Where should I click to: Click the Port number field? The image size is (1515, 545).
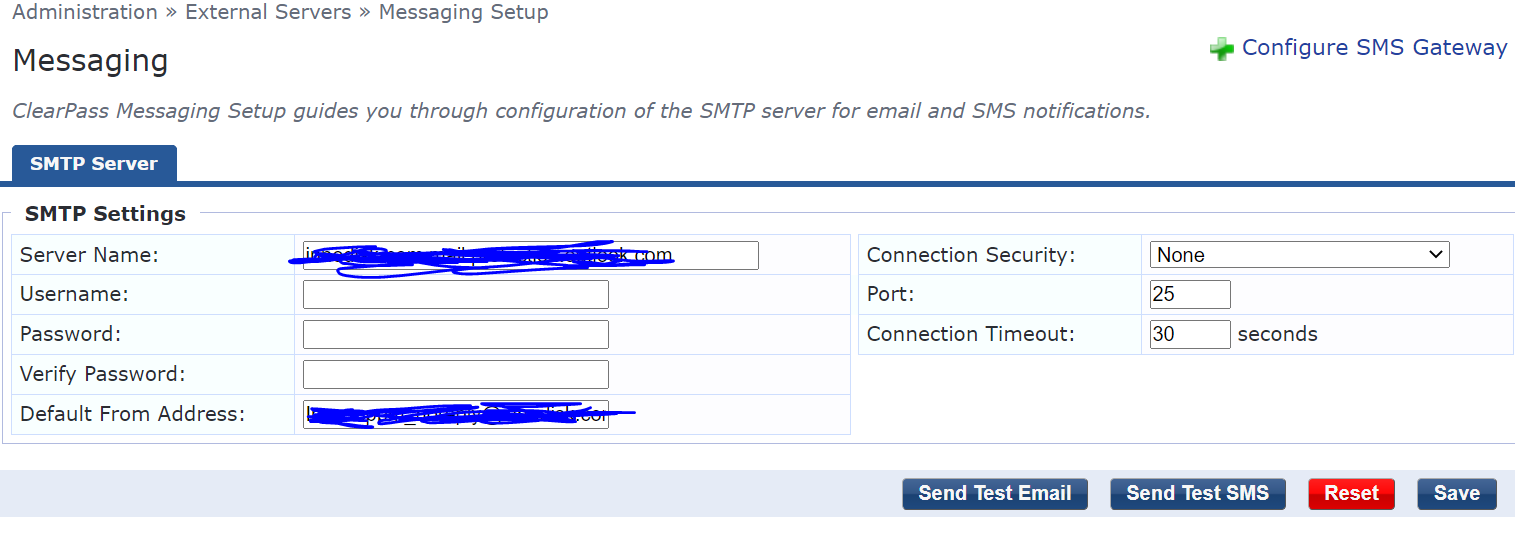coord(1190,295)
